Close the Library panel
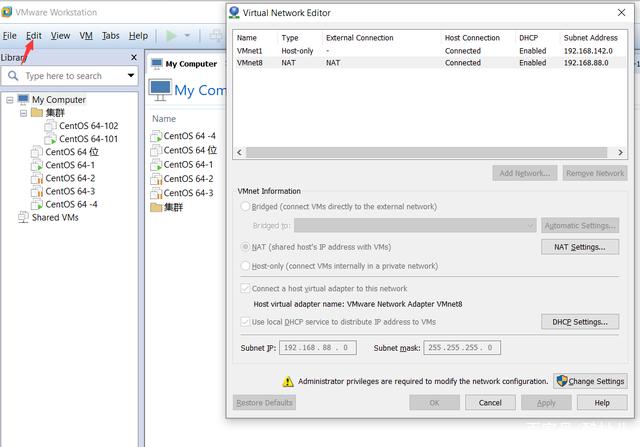The width and height of the screenshot is (640, 447). pyautogui.click(x=133, y=58)
